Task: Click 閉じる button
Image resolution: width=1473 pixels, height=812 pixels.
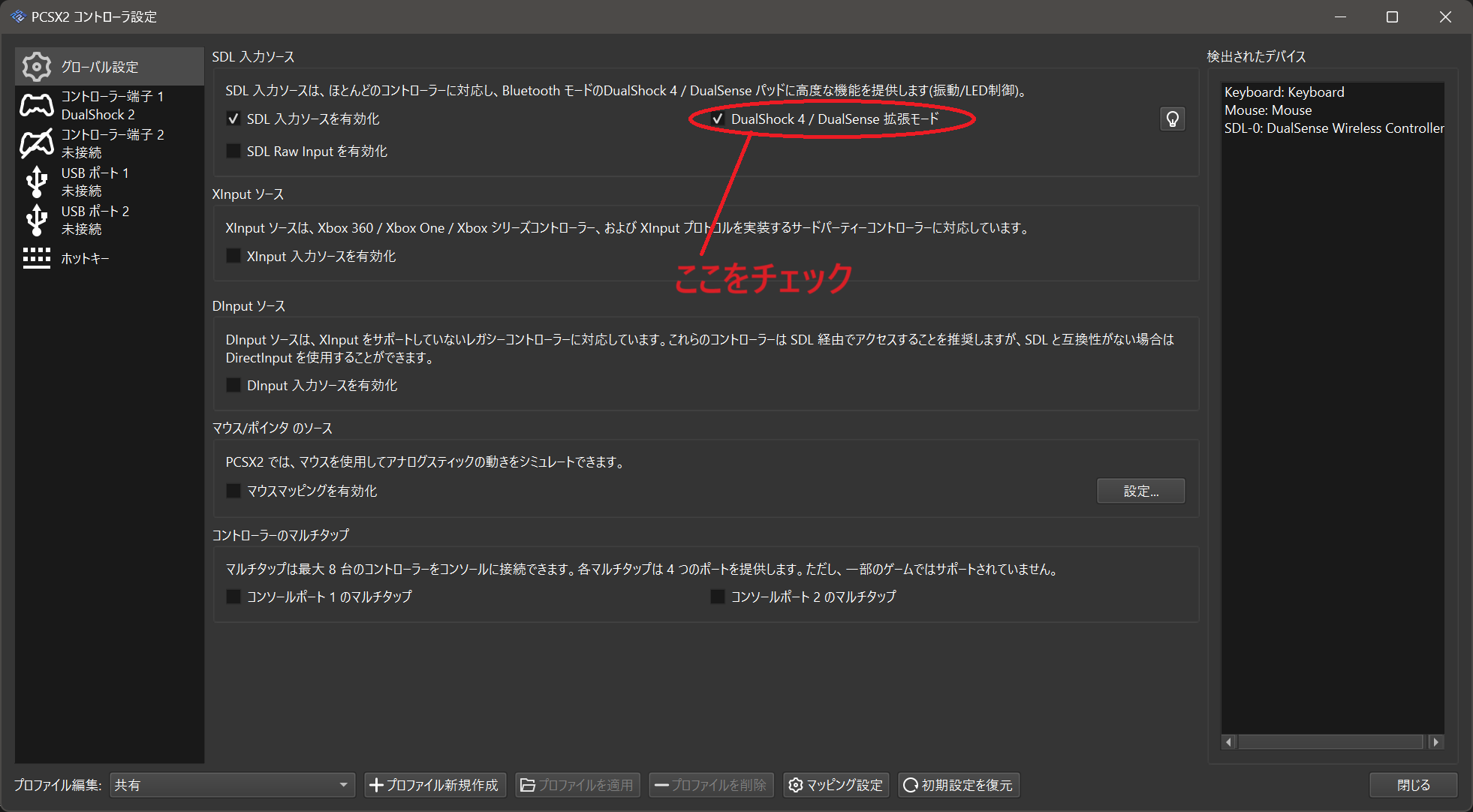Action: coord(1414,785)
